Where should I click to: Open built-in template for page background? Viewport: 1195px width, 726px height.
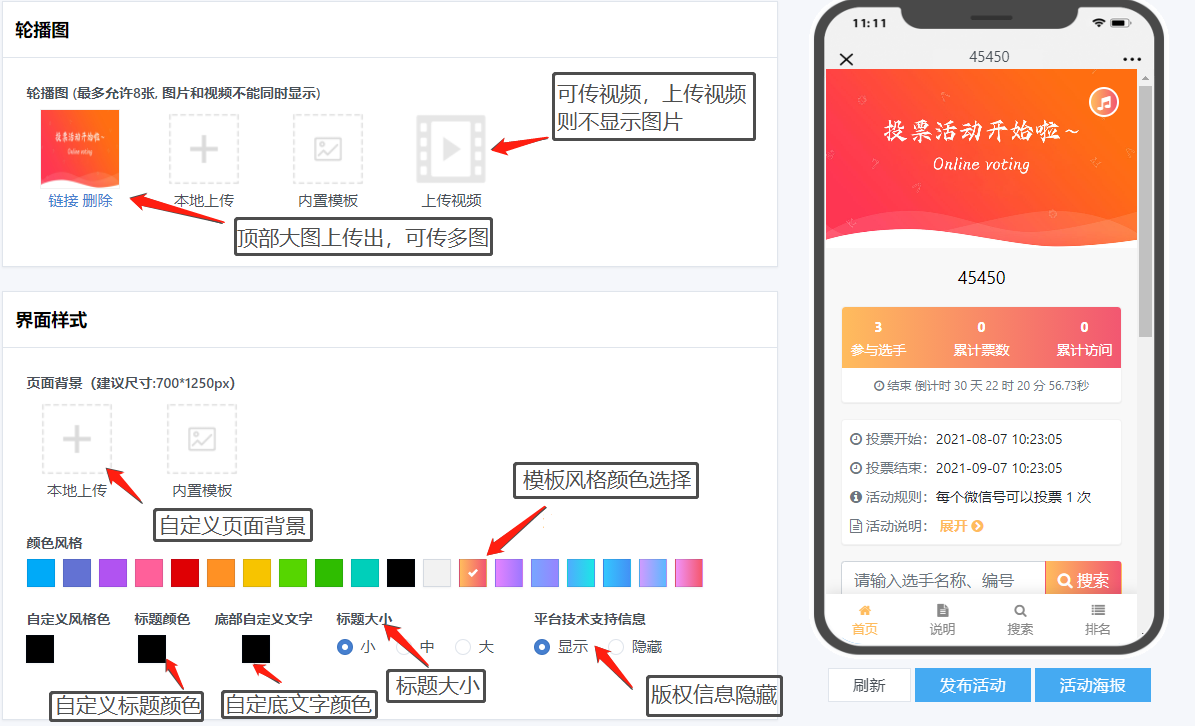coord(202,439)
